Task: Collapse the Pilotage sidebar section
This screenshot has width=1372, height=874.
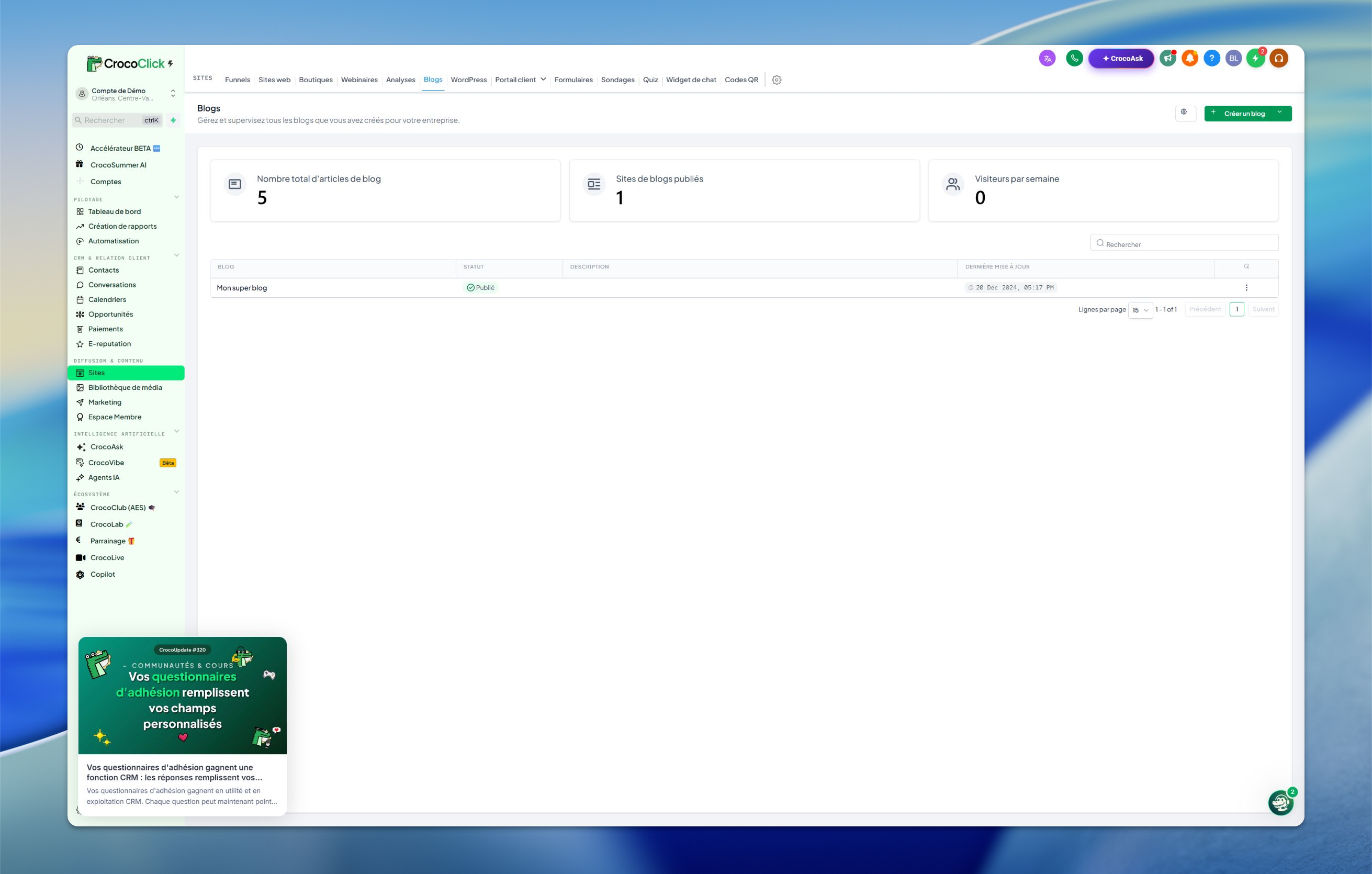Action: pyautogui.click(x=177, y=197)
